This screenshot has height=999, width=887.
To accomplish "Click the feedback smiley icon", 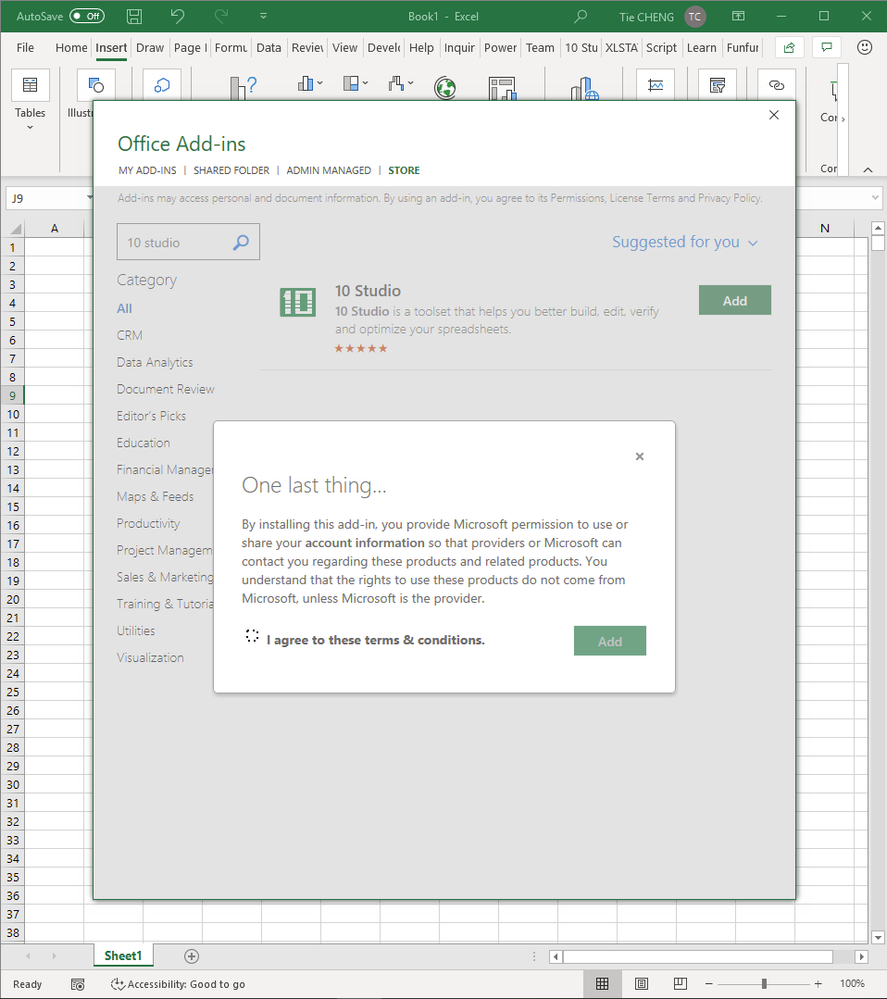I will coord(864,47).
